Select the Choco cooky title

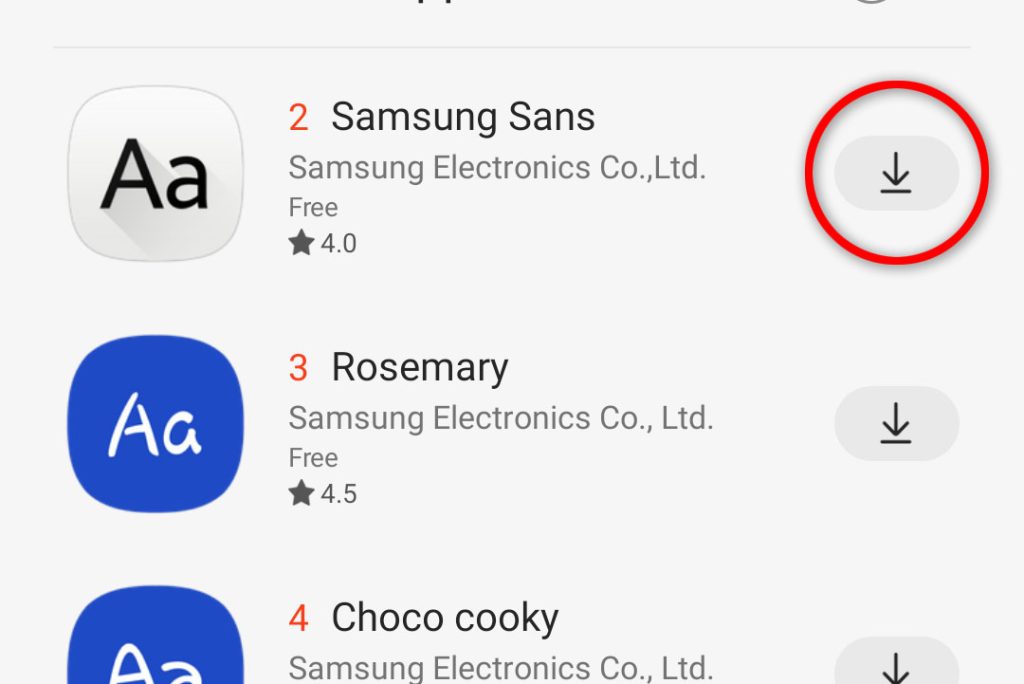click(x=445, y=618)
